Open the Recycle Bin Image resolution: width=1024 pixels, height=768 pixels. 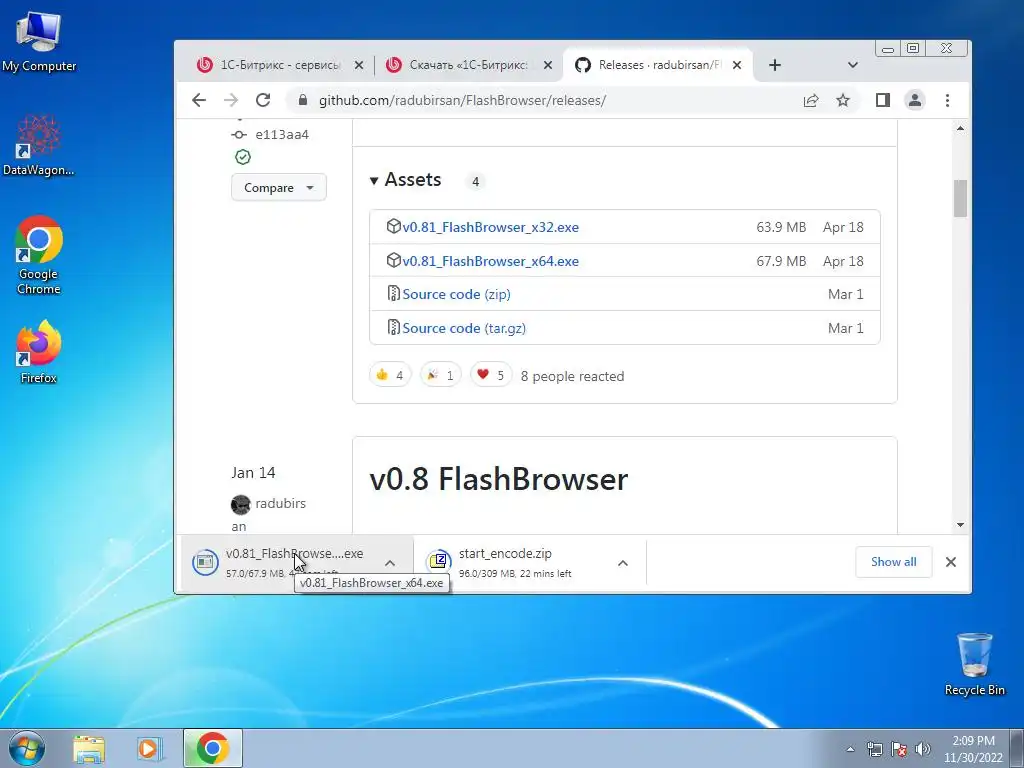click(x=974, y=664)
